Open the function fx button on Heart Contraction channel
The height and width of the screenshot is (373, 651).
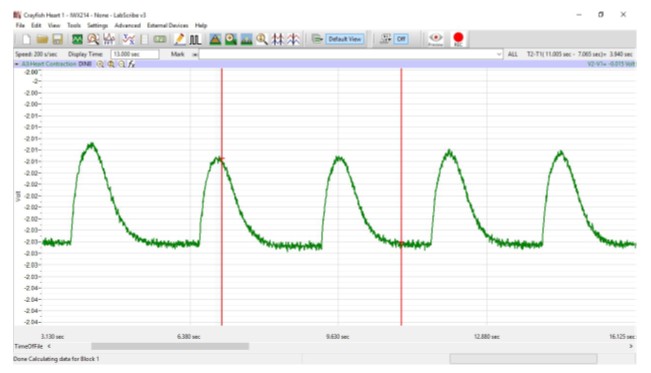coord(132,64)
